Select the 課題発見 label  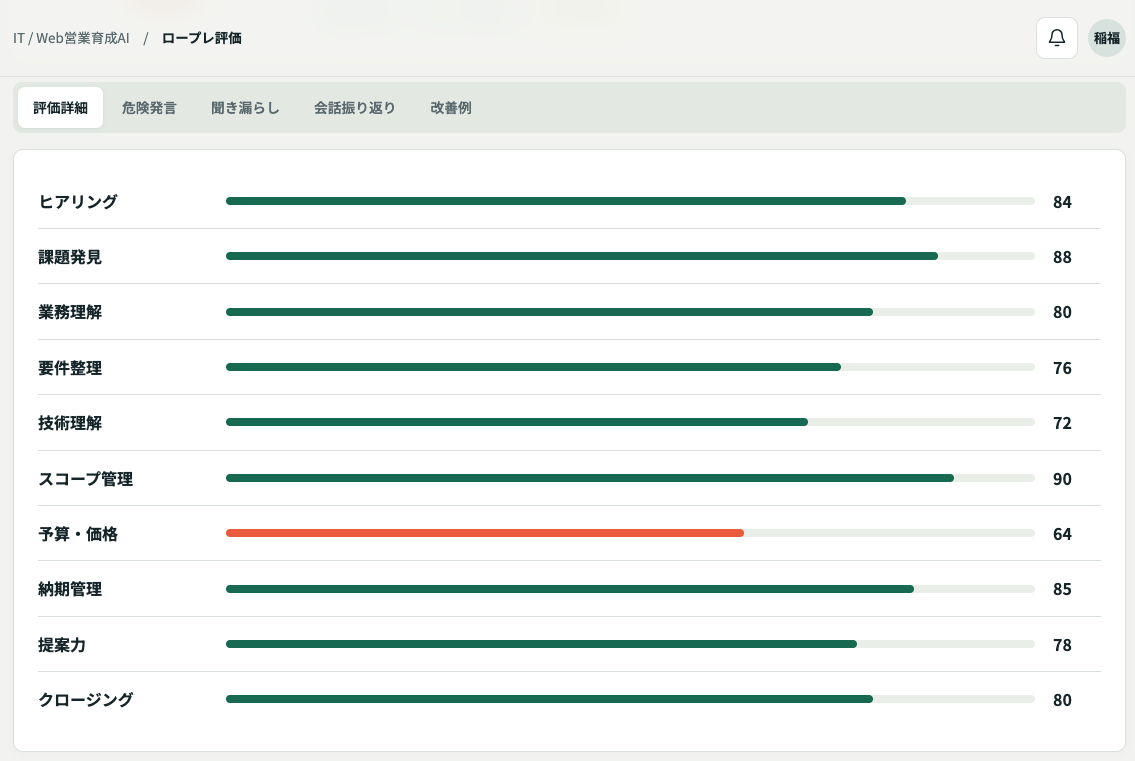point(70,257)
